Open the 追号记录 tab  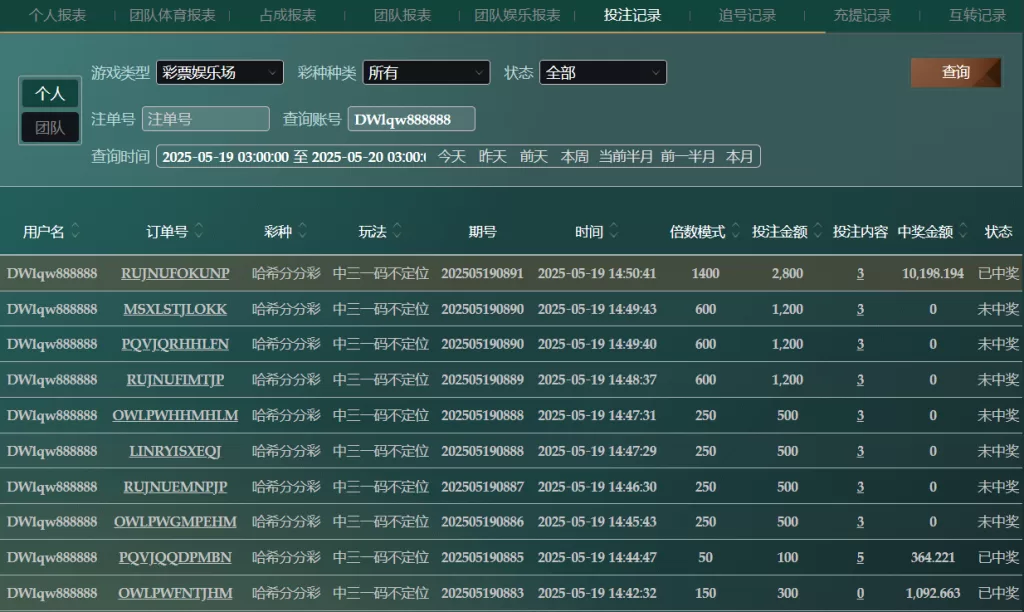click(x=747, y=15)
